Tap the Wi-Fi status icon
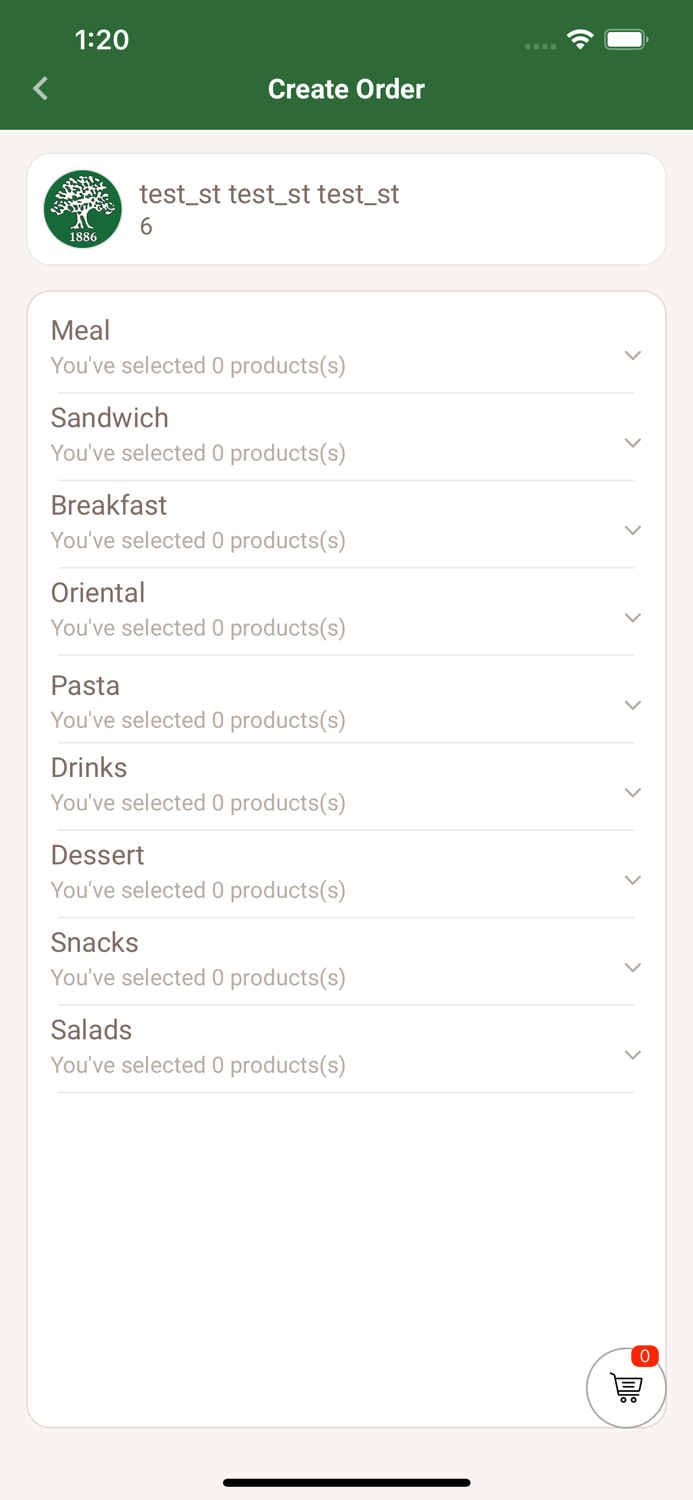 [x=579, y=39]
